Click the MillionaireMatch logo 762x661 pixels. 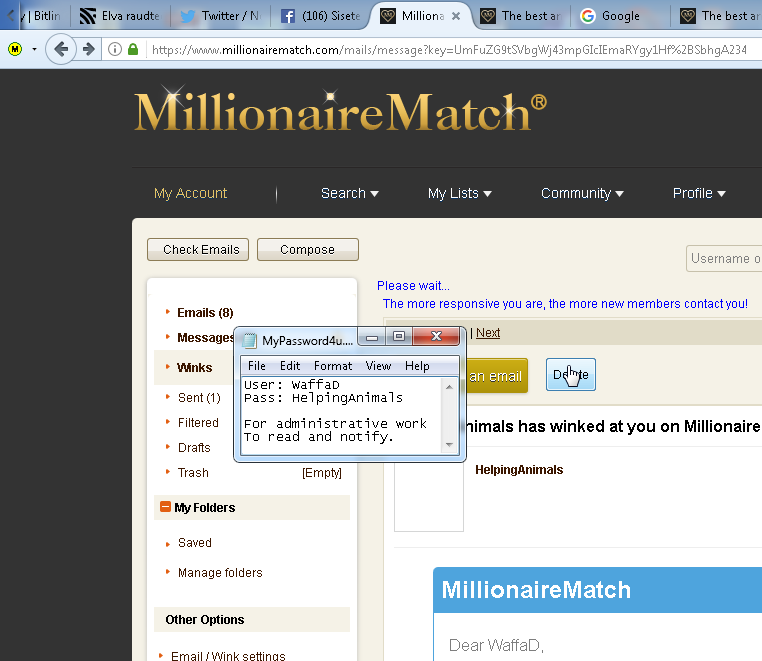click(x=340, y=111)
